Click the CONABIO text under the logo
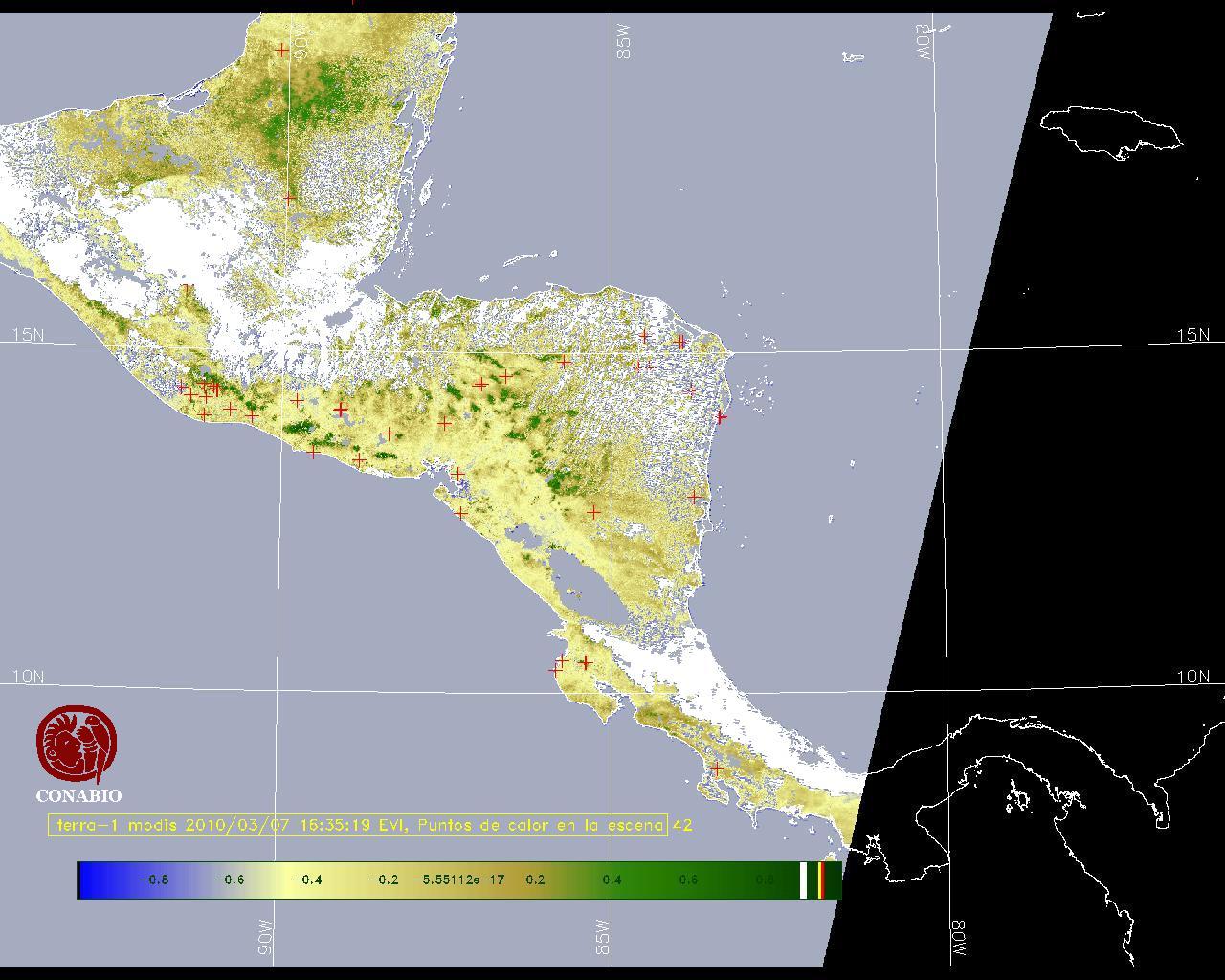This screenshot has height=980, width=1225. [78, 796]
